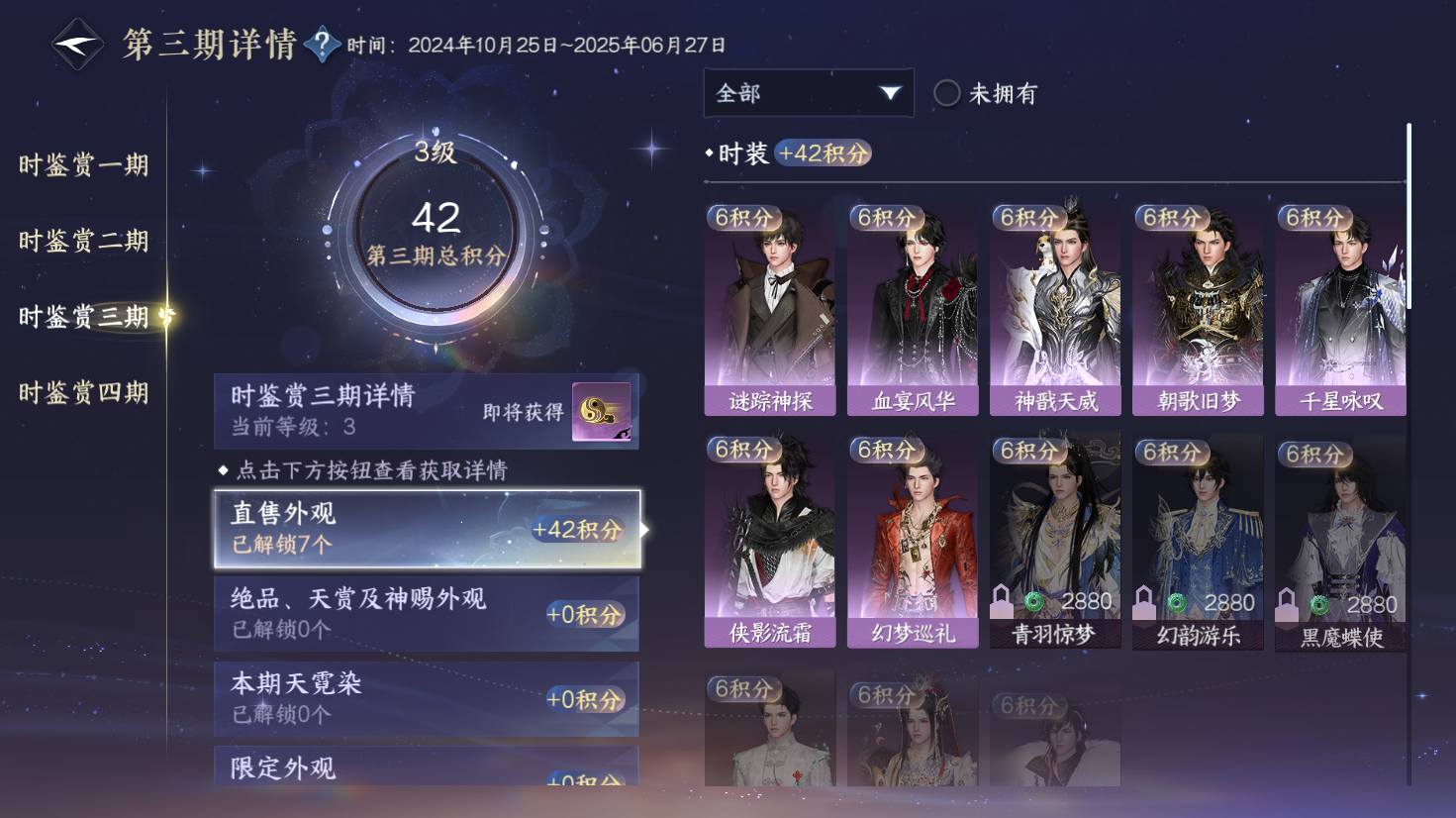Viewport: 1456px width, 818px height.
Task: Expand the 绝品、天赏及神赐外观 category
Action: tap(427, 613)
